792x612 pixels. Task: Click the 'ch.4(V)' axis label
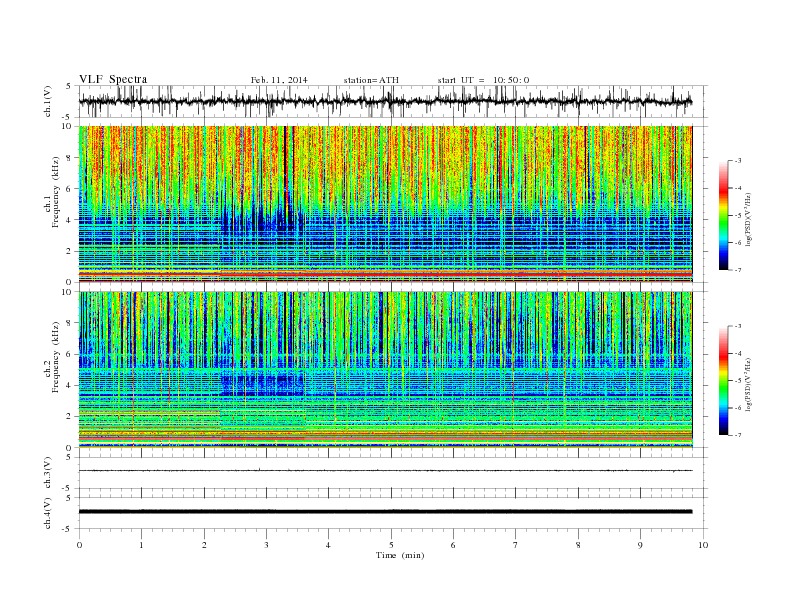[x=48, y=513]
